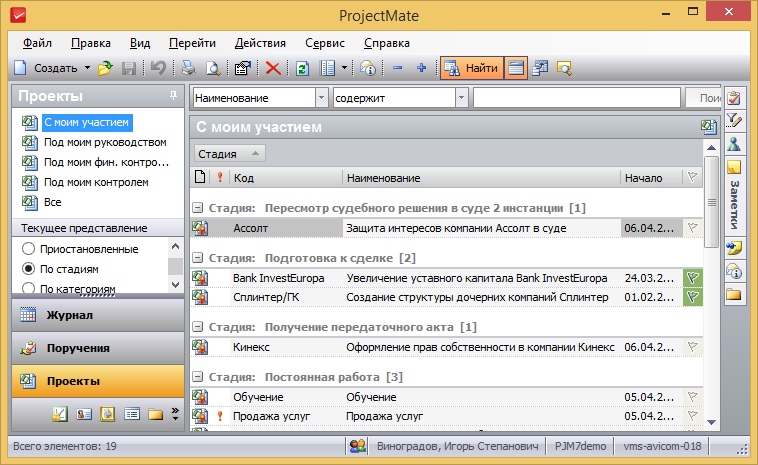Open the Проекты navigation button
Image resolution: width=758 pixels, height=465 pixels.
tap(98, 381)
